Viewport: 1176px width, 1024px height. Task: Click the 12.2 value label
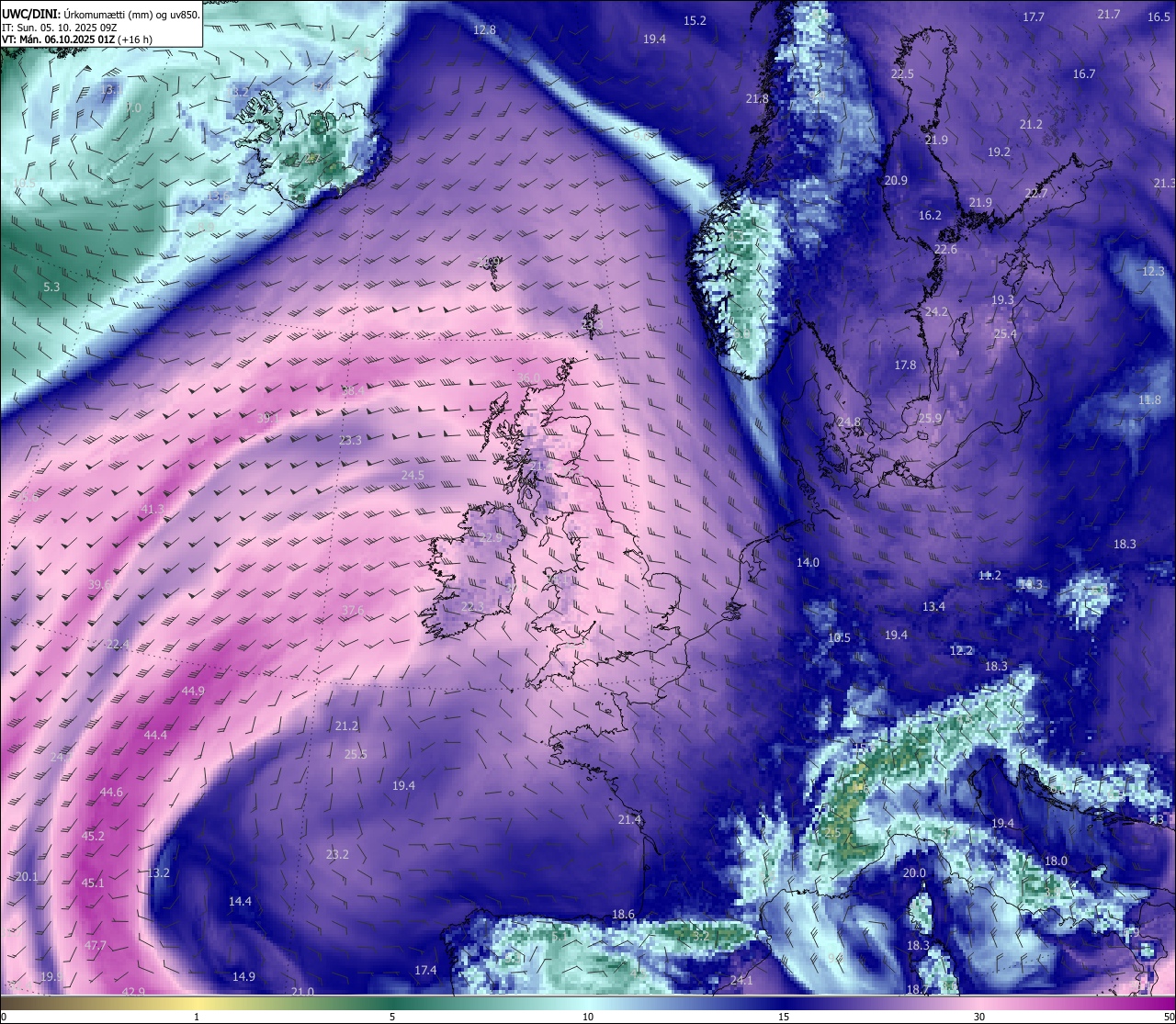[961, 649]
